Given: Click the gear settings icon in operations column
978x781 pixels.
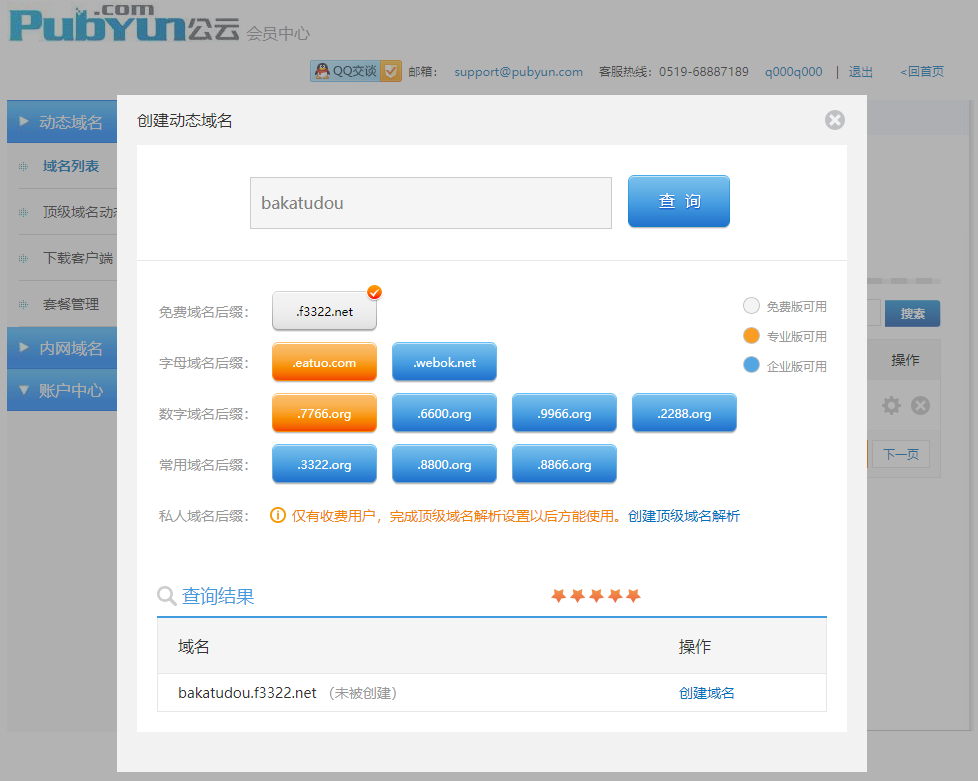Looking at the screenshot, I should (x=891, y=405).
